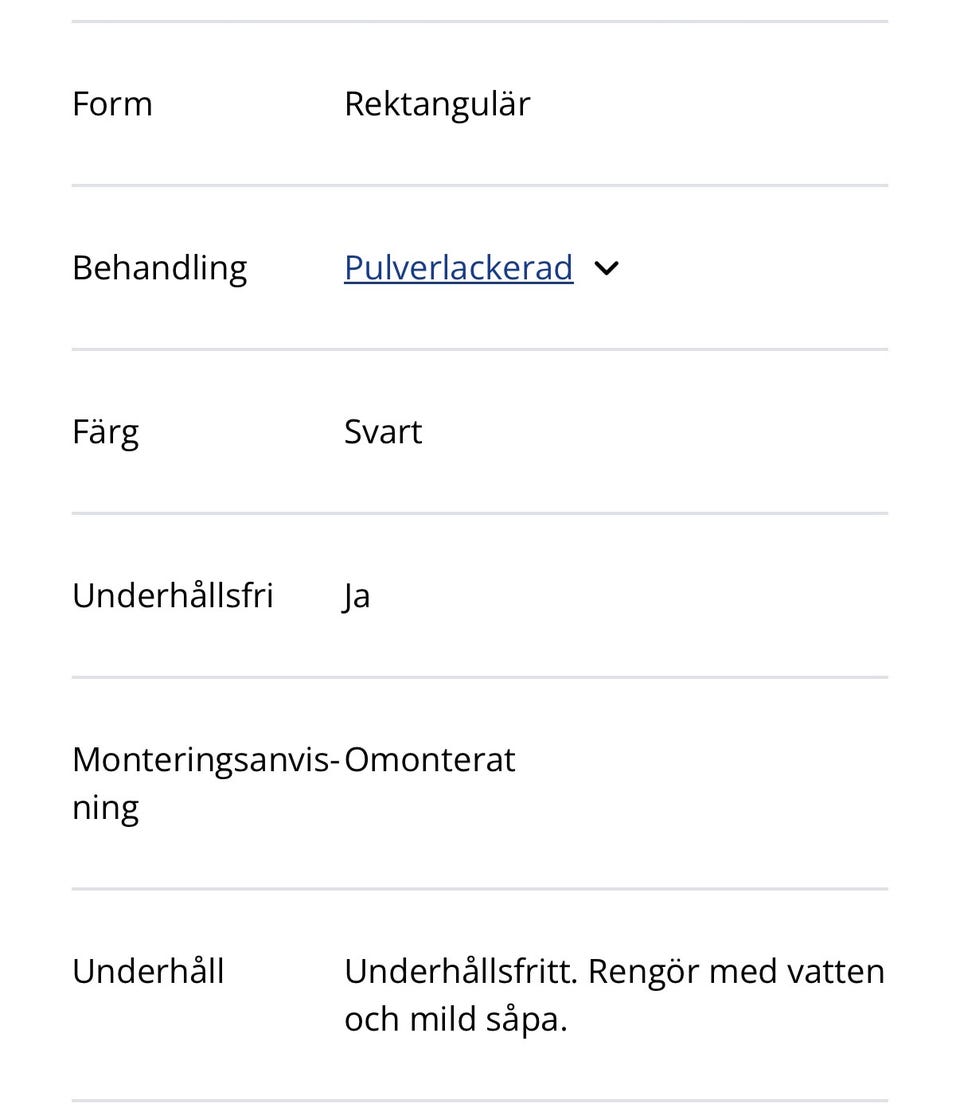Click the wrapped "ning" label continuation
Screen dimensions: 960x1119
pyautogui.click(x=105, y=807)
